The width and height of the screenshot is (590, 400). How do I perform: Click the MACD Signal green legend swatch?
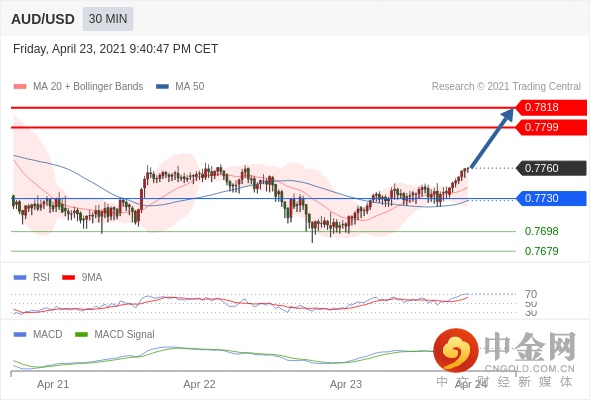coord(81,335)
